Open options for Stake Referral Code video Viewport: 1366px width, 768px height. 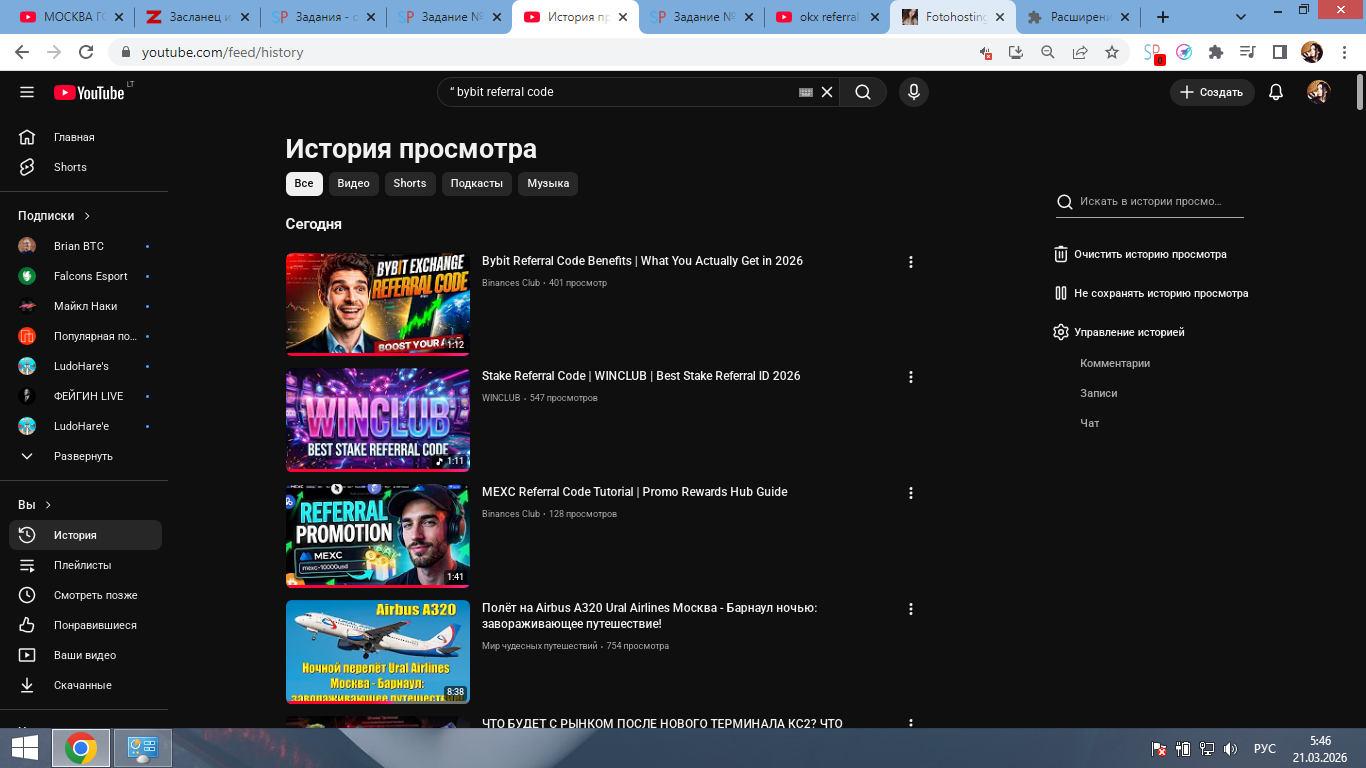coord(910,377)
